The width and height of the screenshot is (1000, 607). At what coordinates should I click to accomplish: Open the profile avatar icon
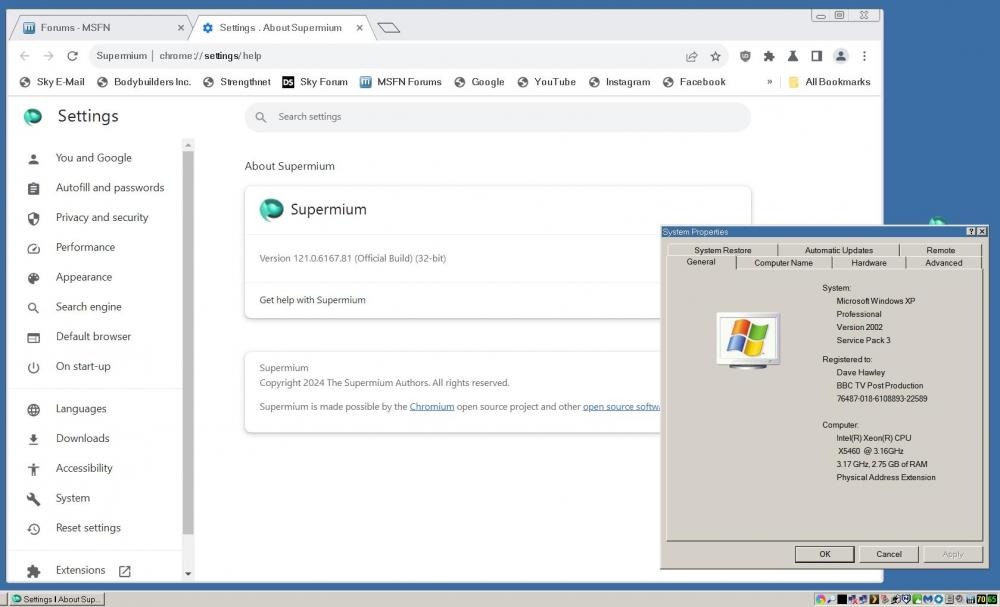841,56
